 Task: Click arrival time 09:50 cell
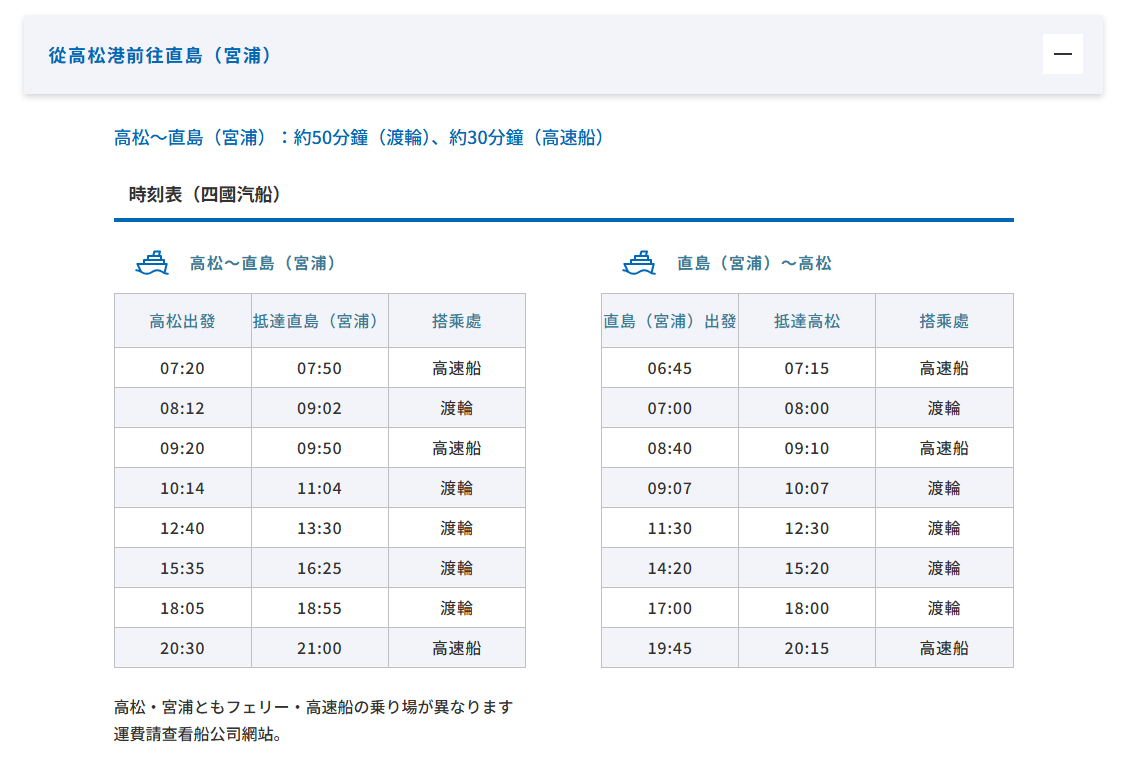coord(320,448)
